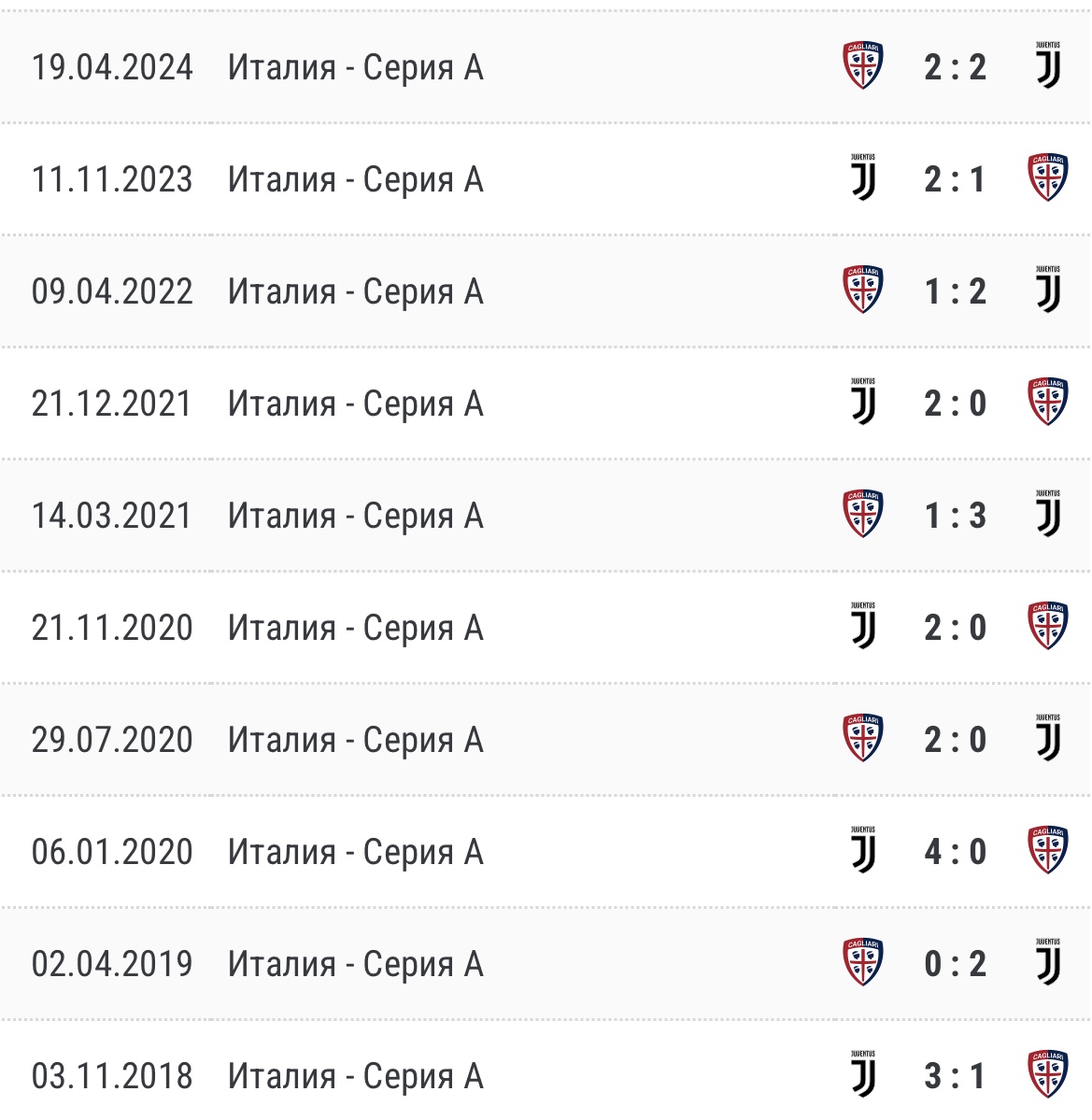The width and height of the screenshot is (1092, 1120).
Task: Click Cagliari logo in 19.04.2024 match
Action: 863,66
